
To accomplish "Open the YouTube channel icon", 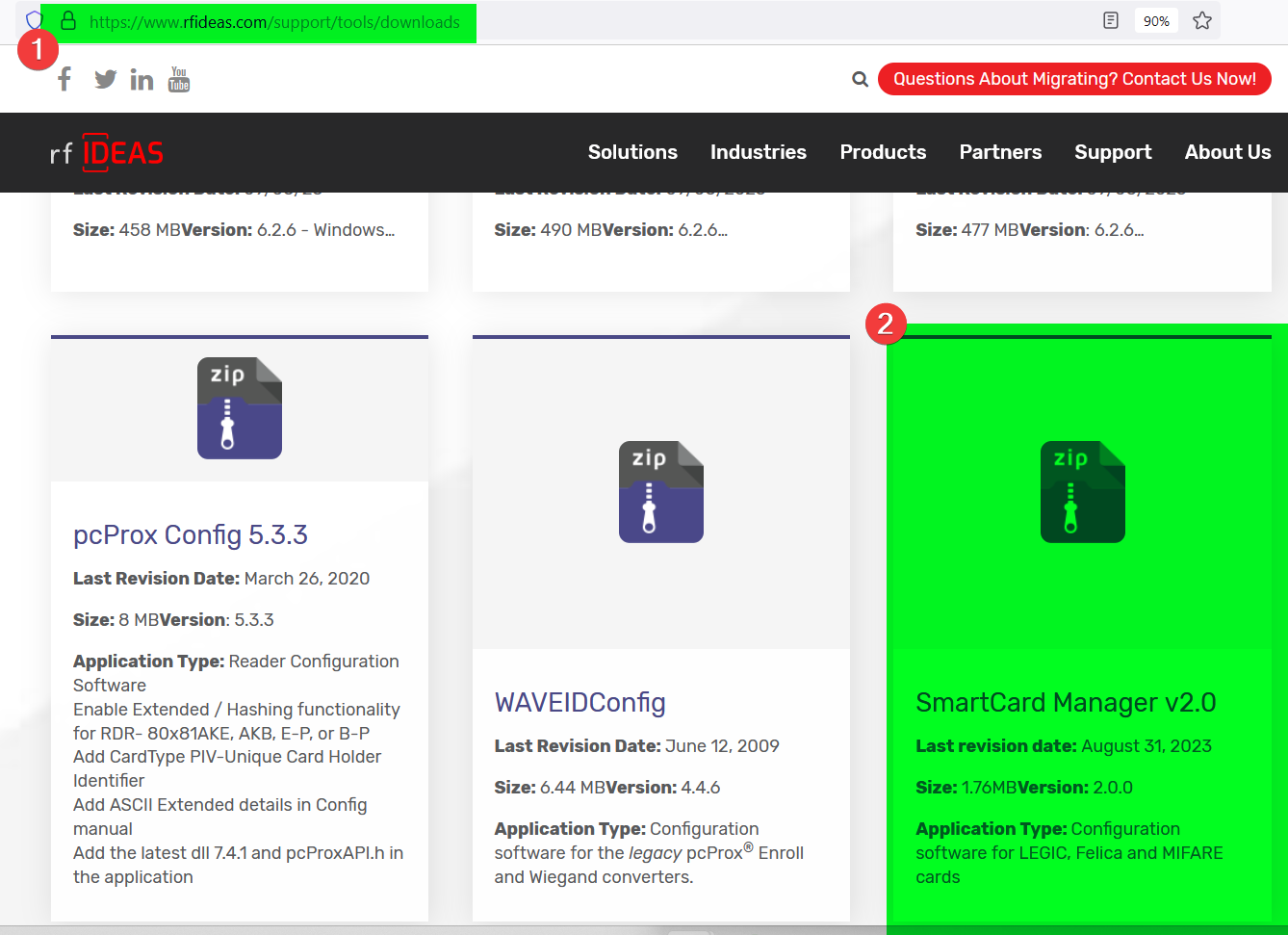I will (178, 79).
